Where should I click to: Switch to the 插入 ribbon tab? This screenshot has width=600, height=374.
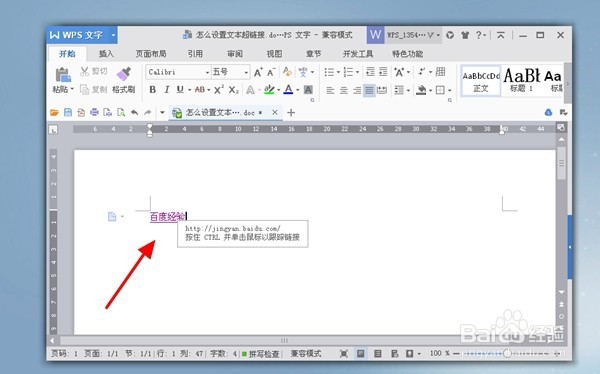pos(106,54)
